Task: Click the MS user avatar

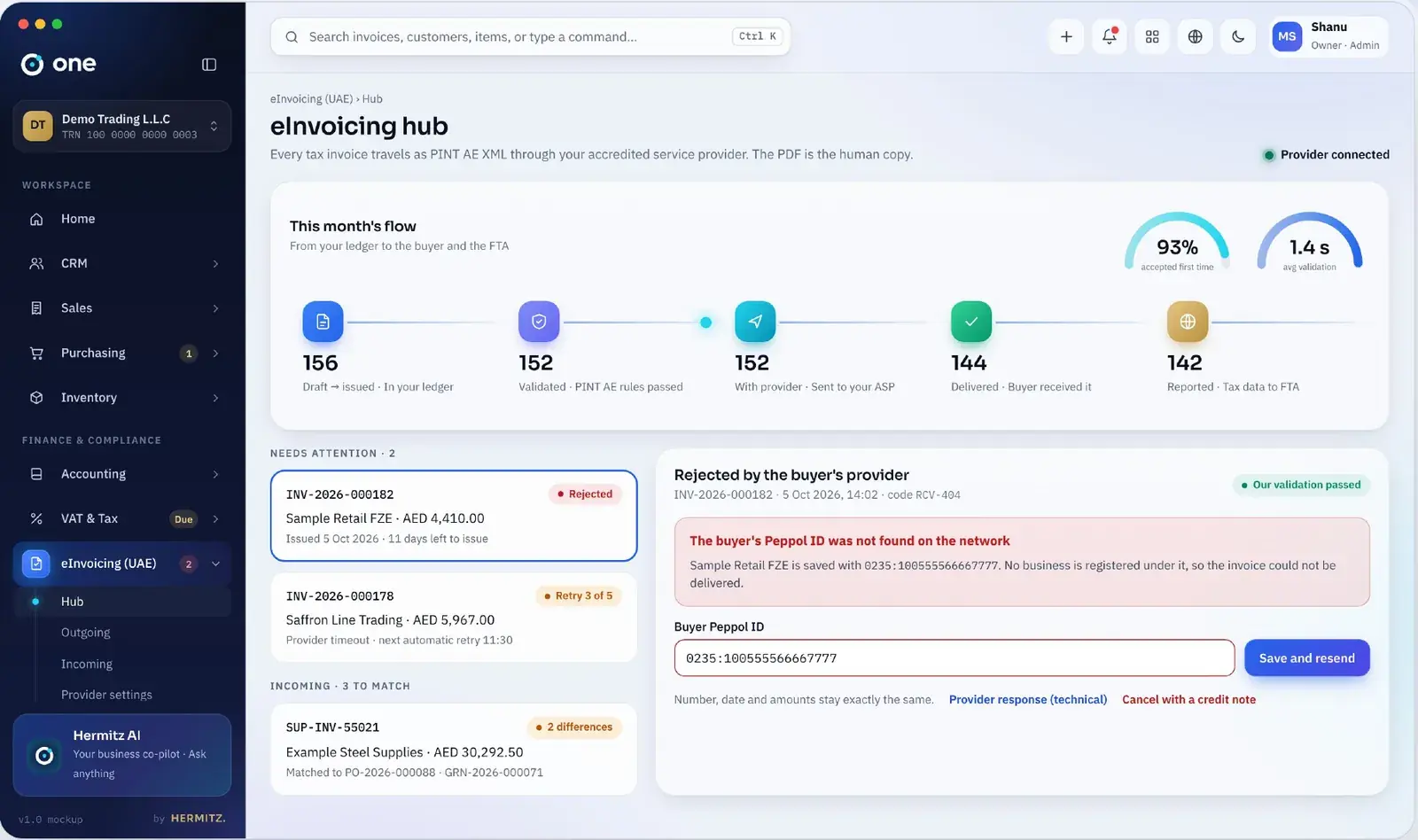Action: coord(1287,36)
